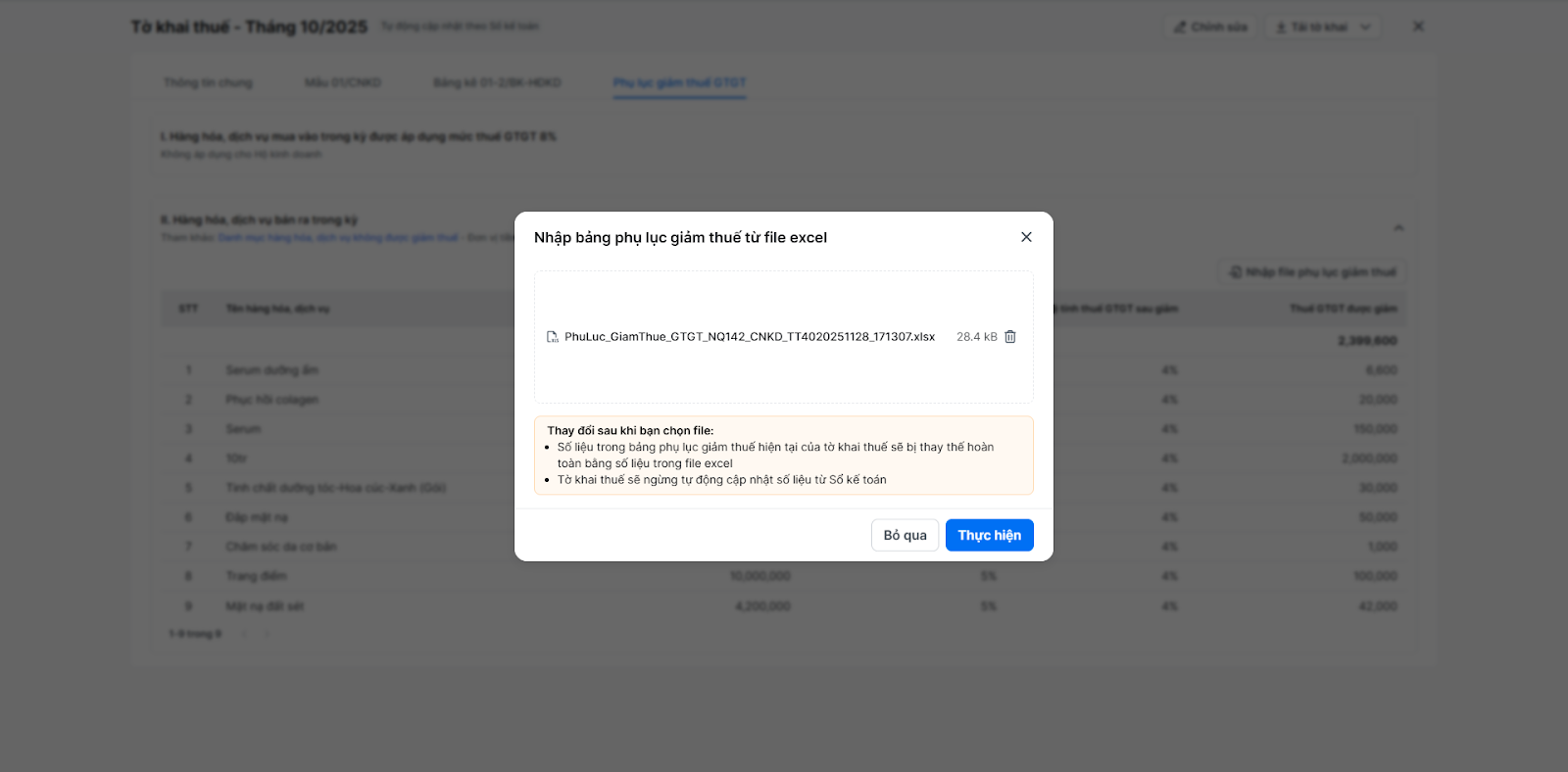Collapse the section II goods sold panel

[1398, 228]
